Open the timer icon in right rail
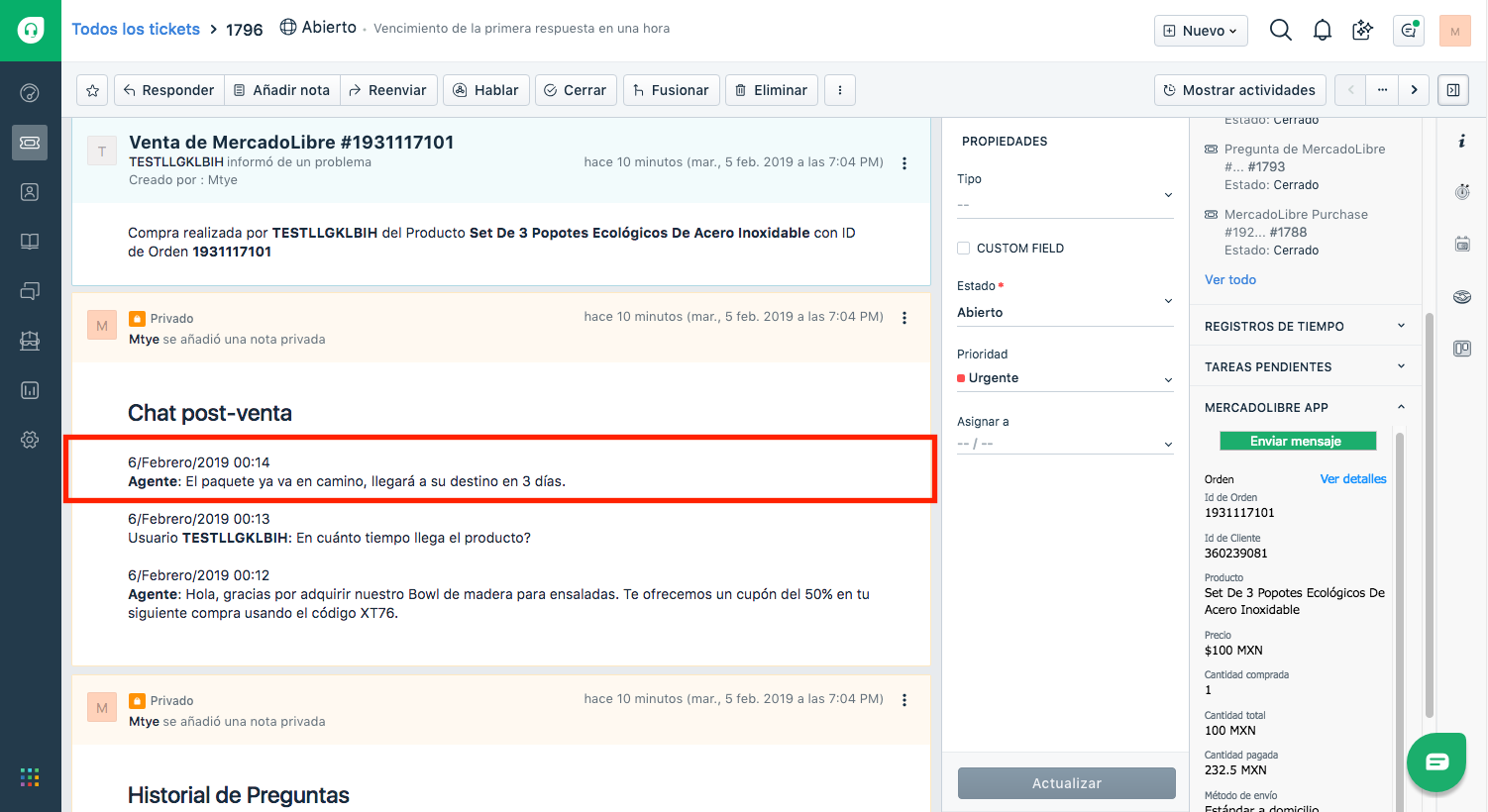The width and height of the screenshot is (1488, 812). point(1462,191)
